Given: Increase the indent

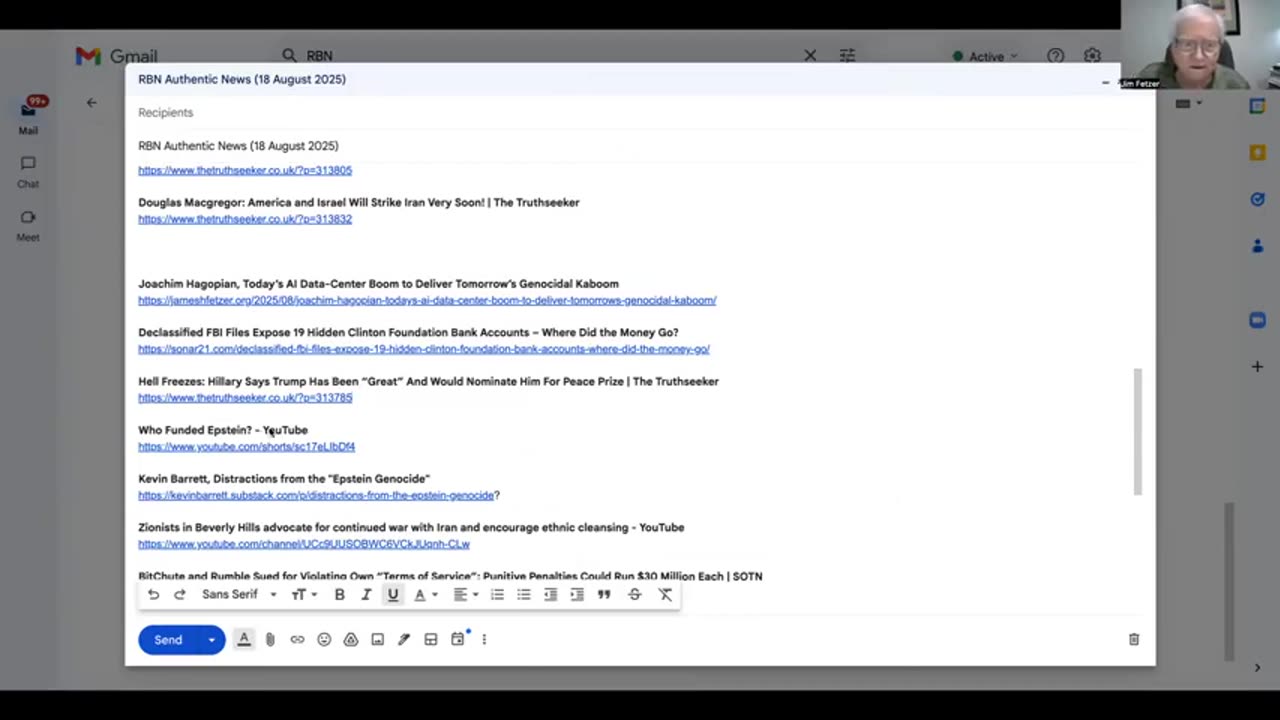Looking at the screenshot, I should (577, 594).
